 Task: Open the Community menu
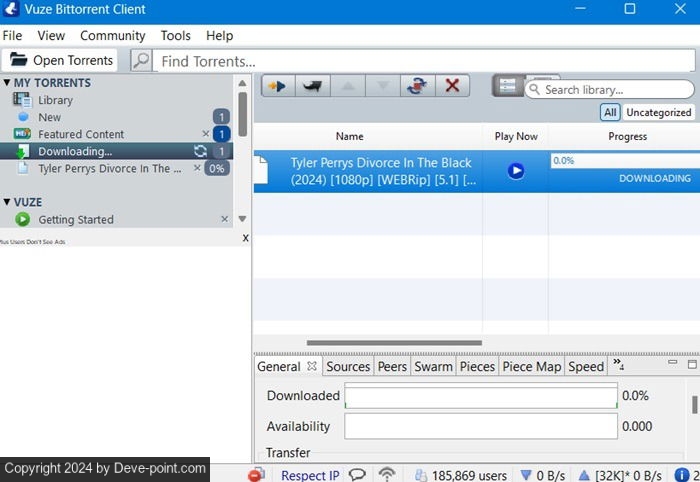pos(113,35)
